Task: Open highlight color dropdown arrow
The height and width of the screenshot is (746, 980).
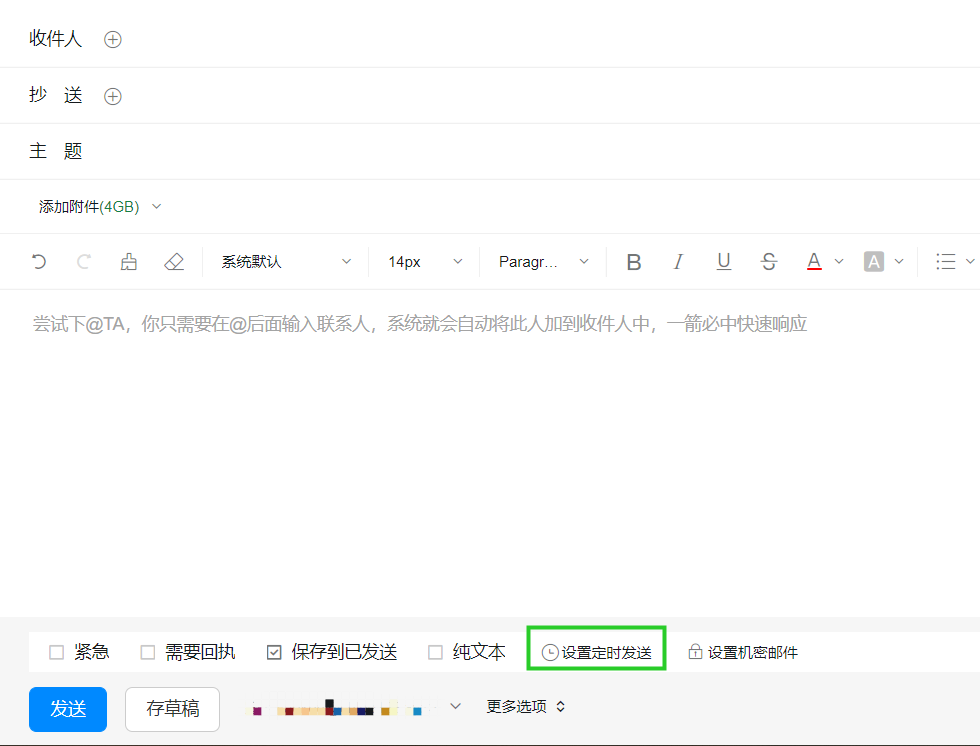Action: pos(899,262)
